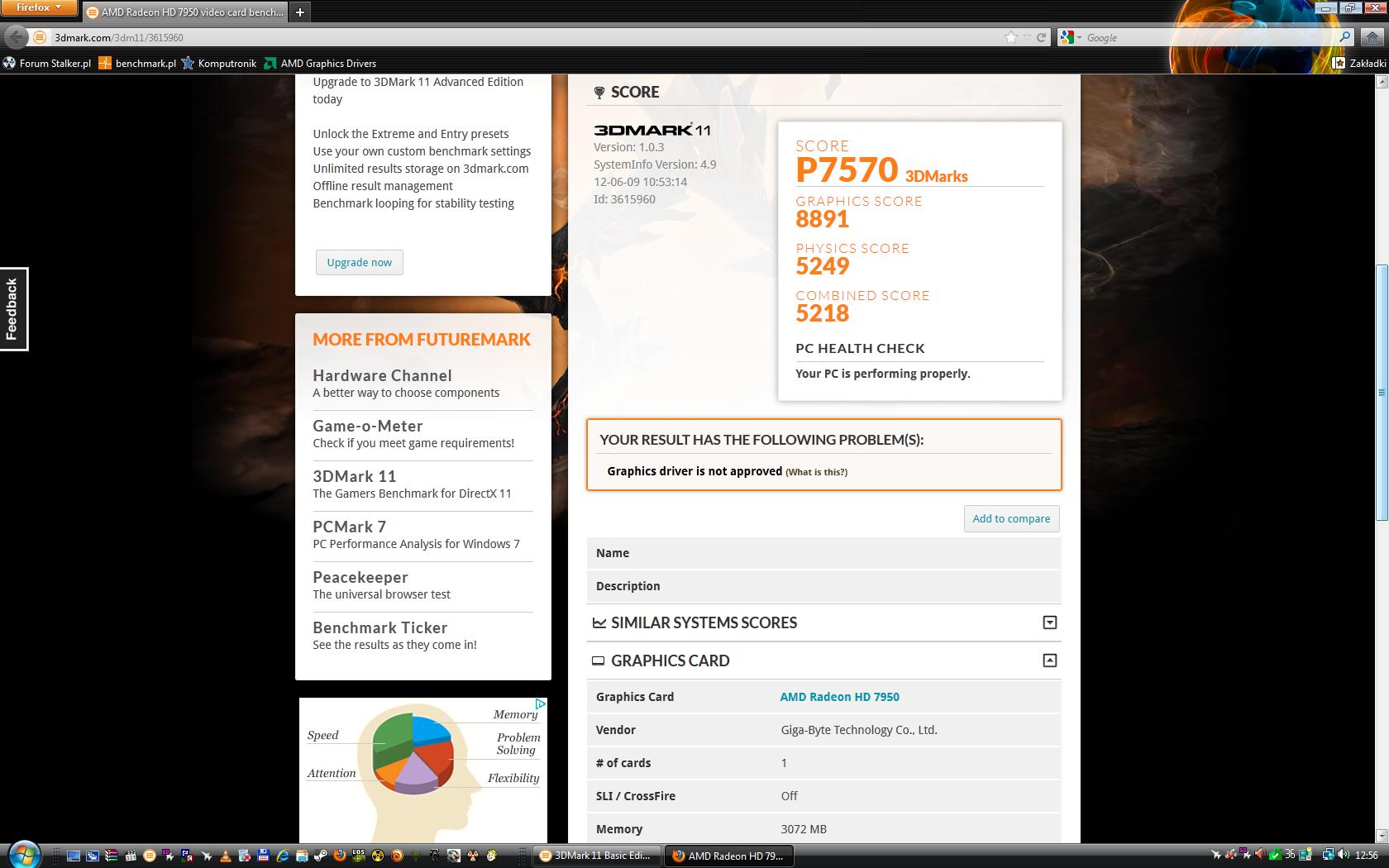Open the AMD Radeon HD 7950 card link
Viewport: 1389px width, 868px height.
840,697
